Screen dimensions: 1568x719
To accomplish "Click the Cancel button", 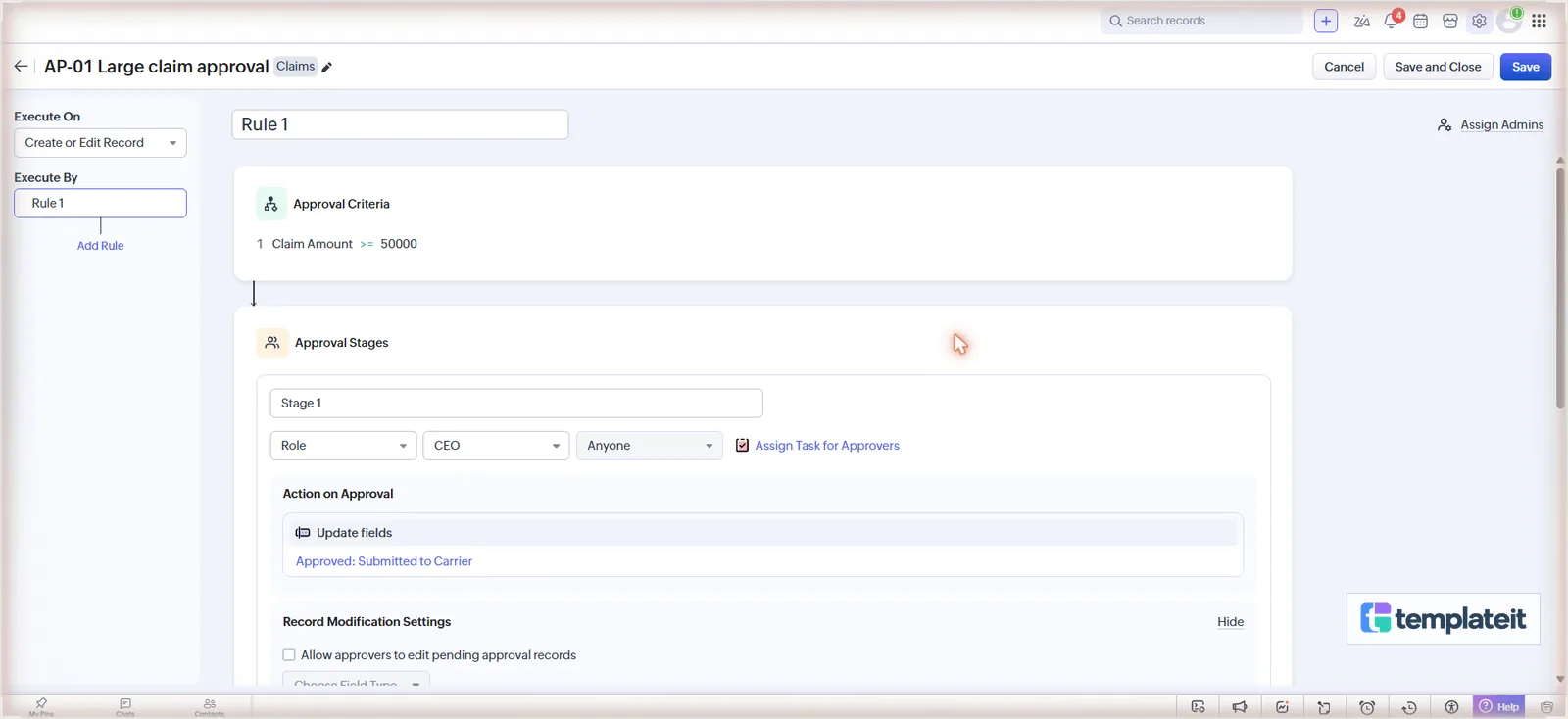I will 1344,67.
